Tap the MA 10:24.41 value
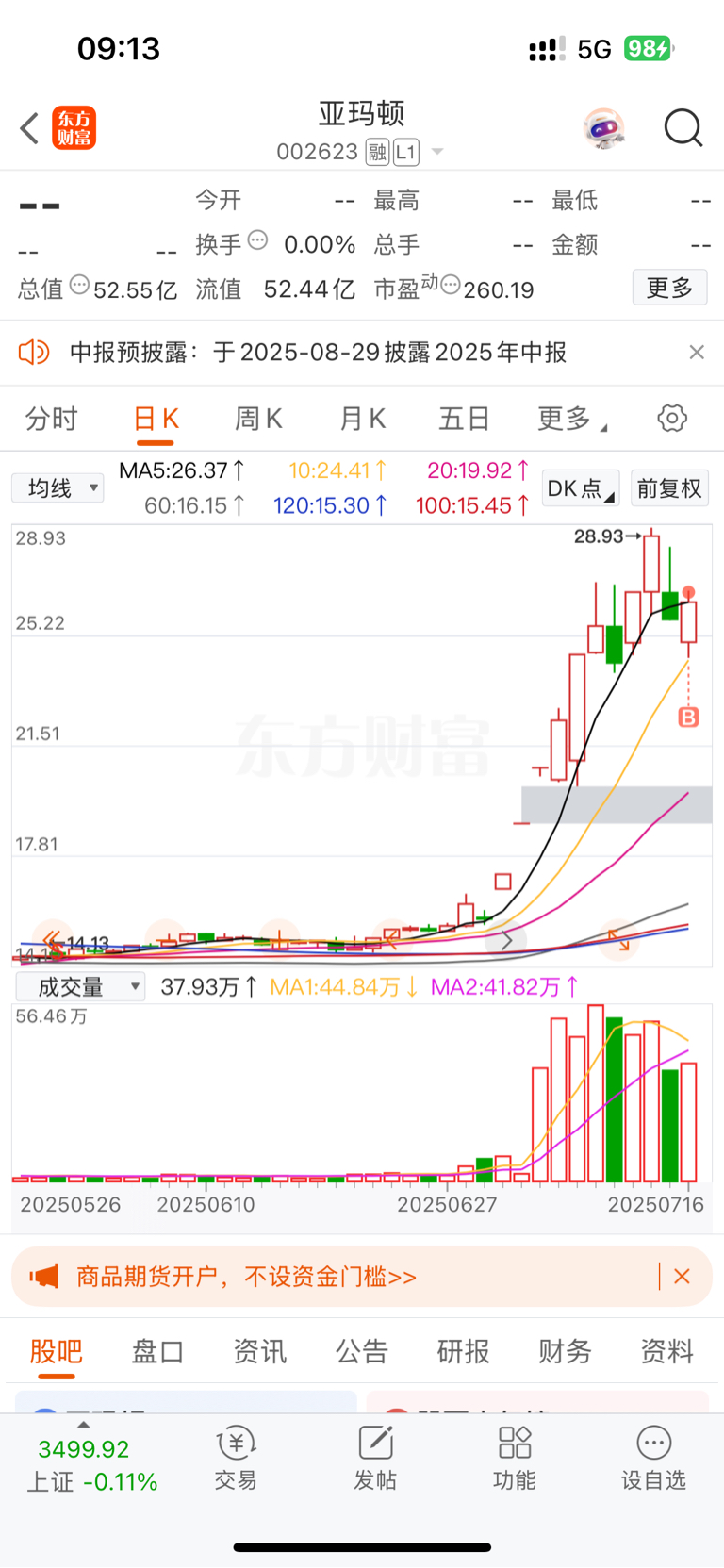This screenshot has width=724, height=1568. pos(337,470)
